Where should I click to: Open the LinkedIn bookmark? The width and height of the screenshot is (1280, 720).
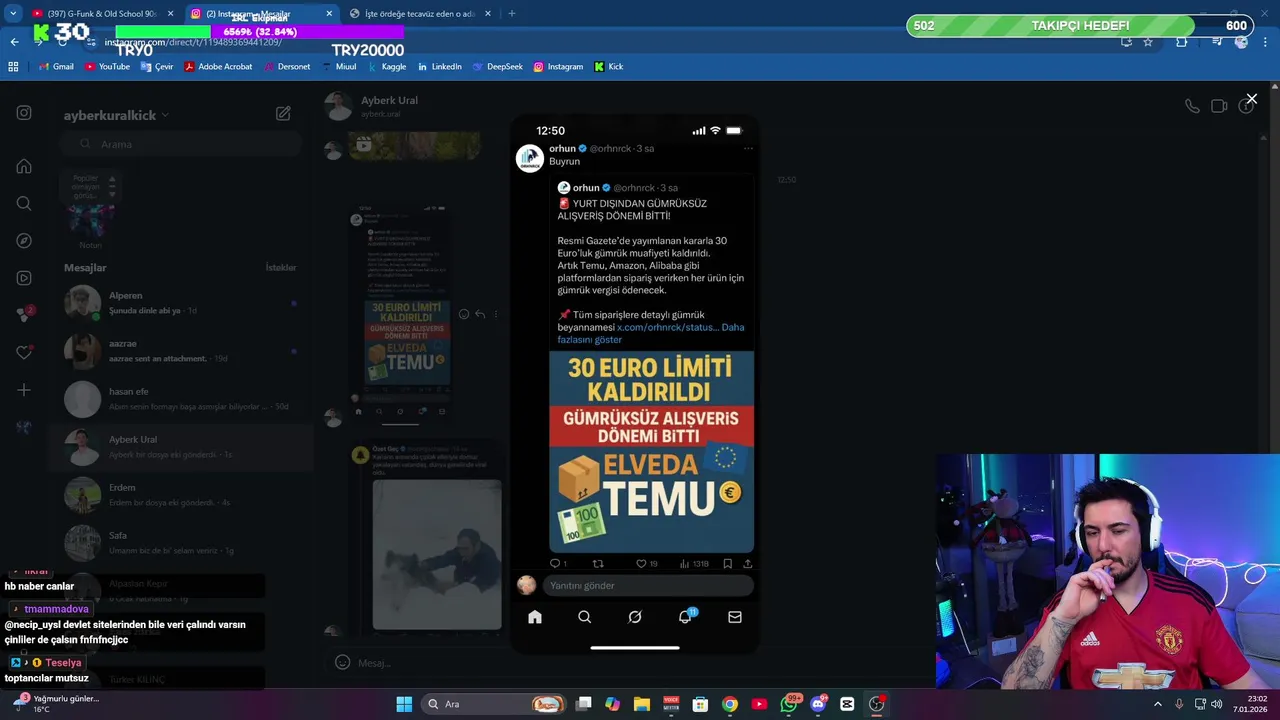pos(440,67)
